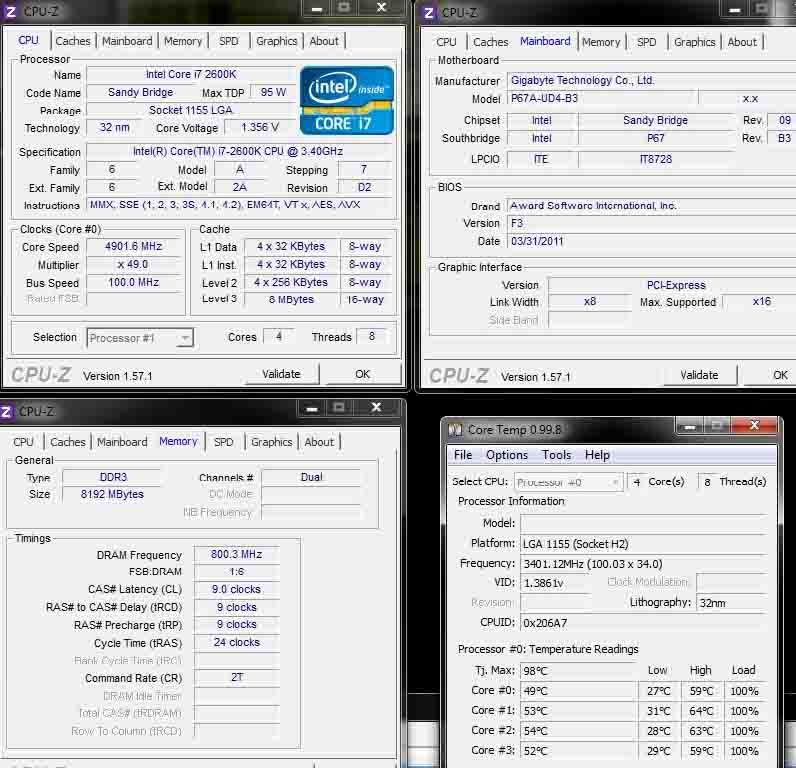The image size is (796, 768).
Task: Click OK in the Mainboard window
Action: tap(770, 375)
